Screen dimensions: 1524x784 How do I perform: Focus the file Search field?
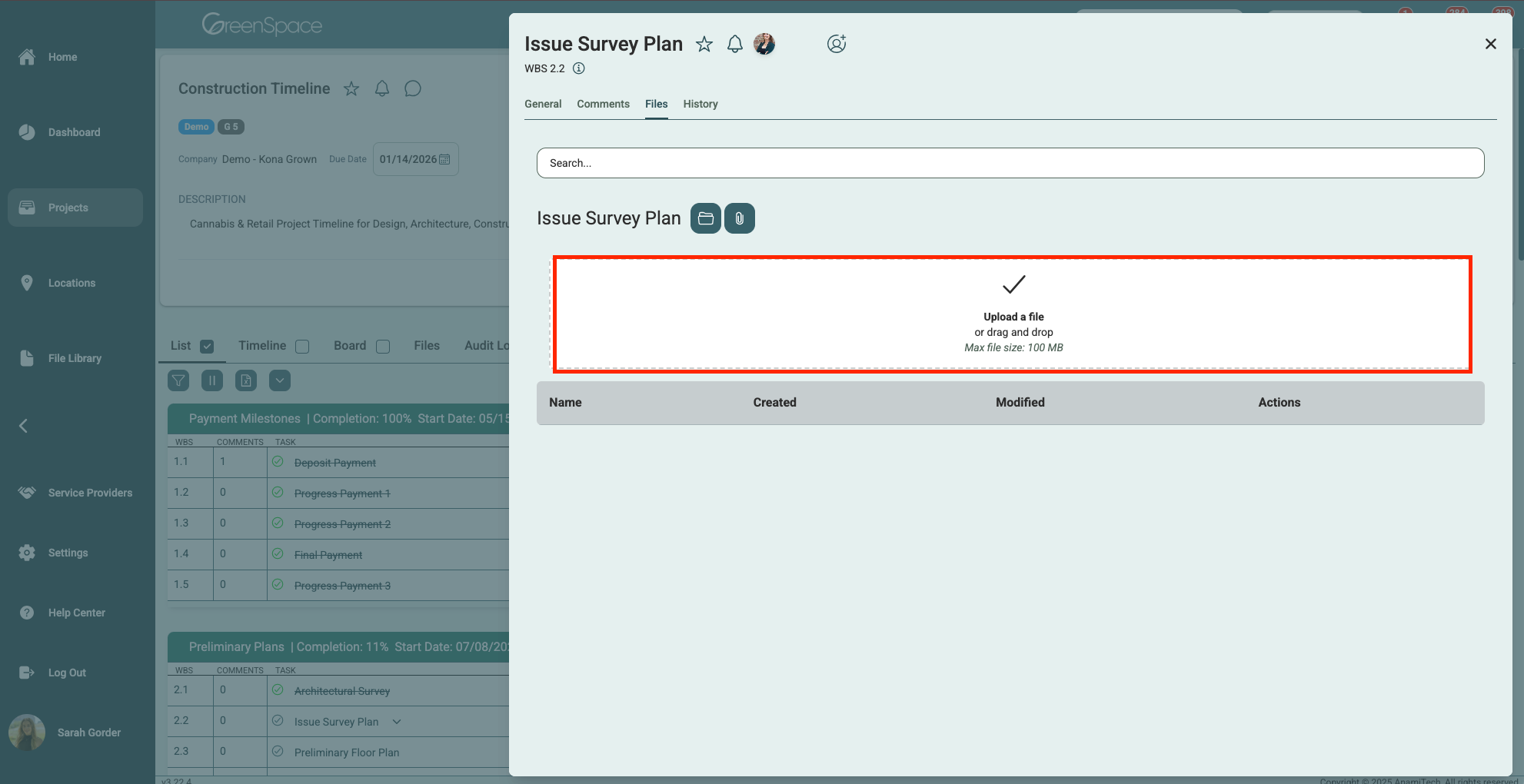click(1010, 163)
